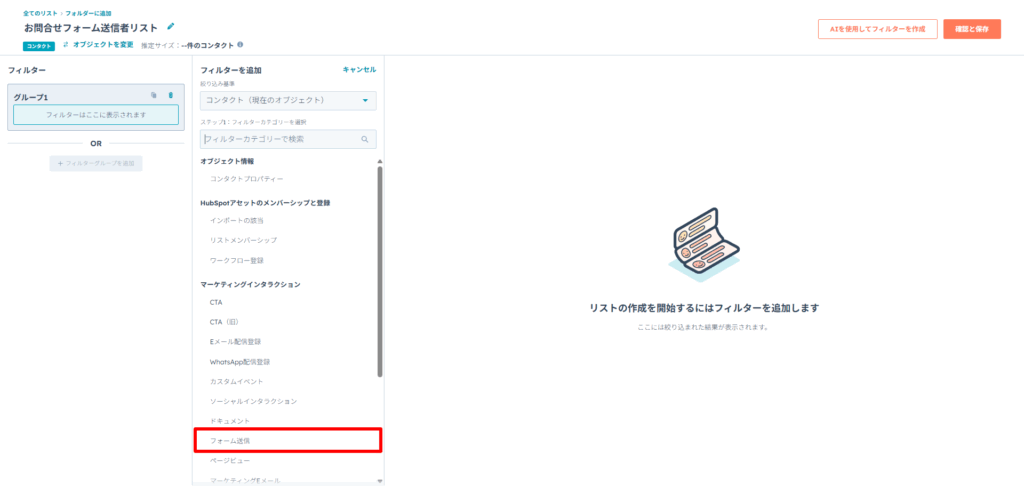The image size is (1024, 486).
Task: Click the magnifier icon in the category search
Action: point(364,139)
